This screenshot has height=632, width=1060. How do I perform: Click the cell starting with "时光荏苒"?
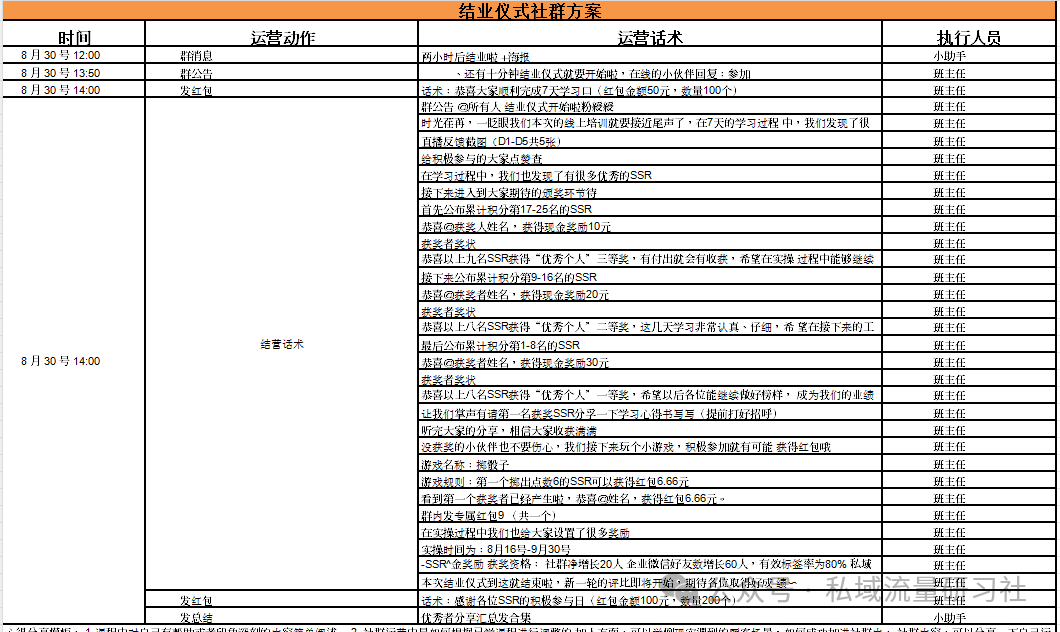coord(650,123)
